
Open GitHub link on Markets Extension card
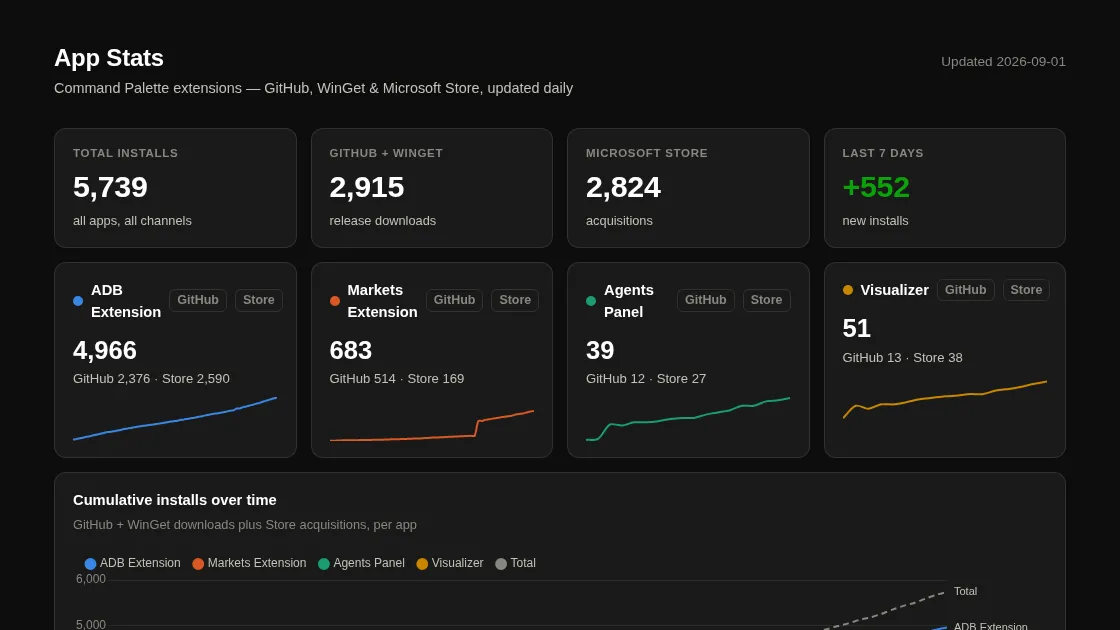pyautogui.click(x=454, y=300)
